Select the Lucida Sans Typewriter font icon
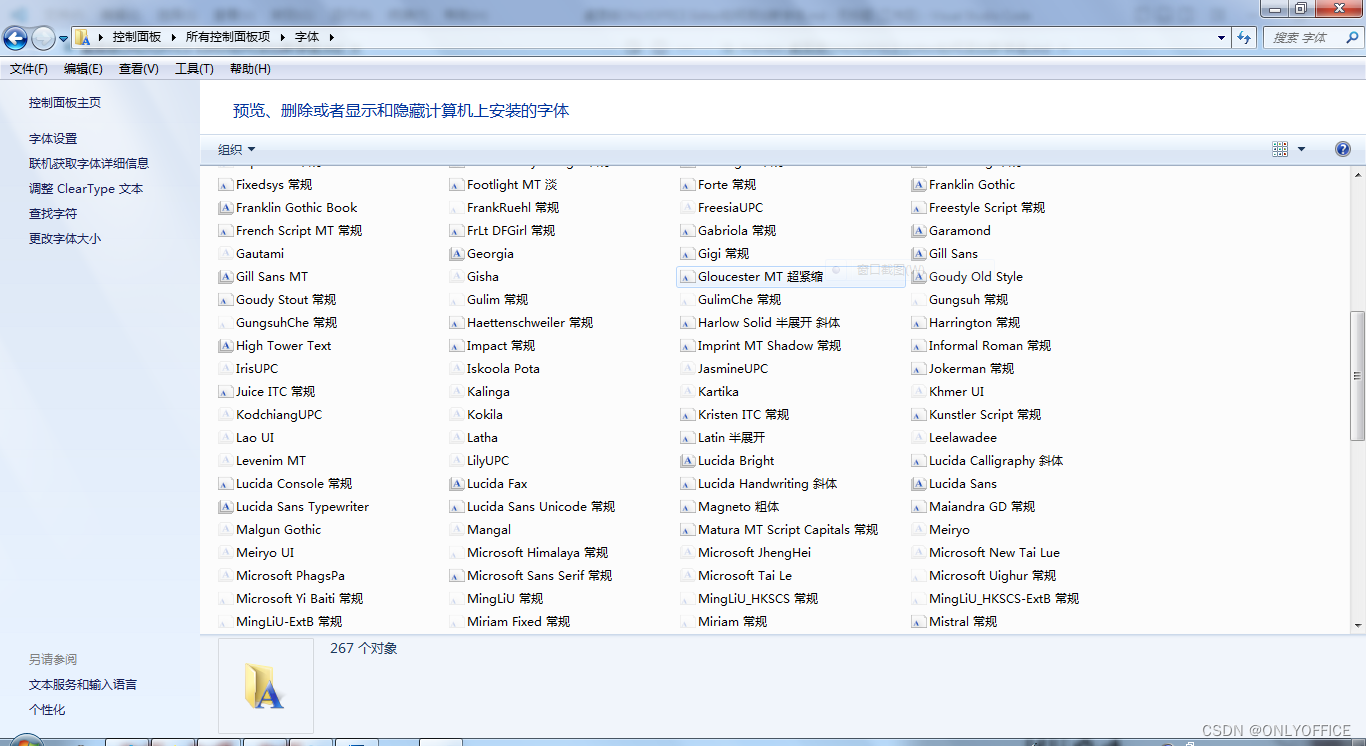1366x746 pixels. pos(225,507)
